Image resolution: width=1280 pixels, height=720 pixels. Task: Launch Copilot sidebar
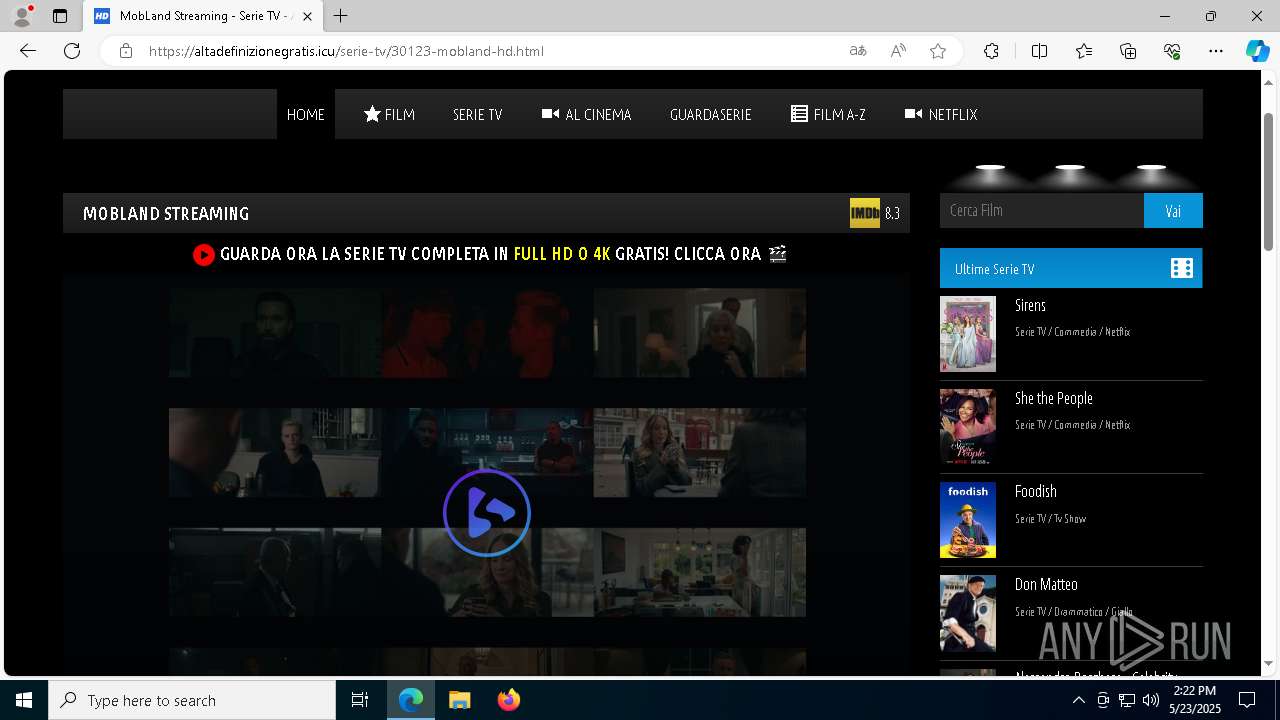coord(1257,51)
